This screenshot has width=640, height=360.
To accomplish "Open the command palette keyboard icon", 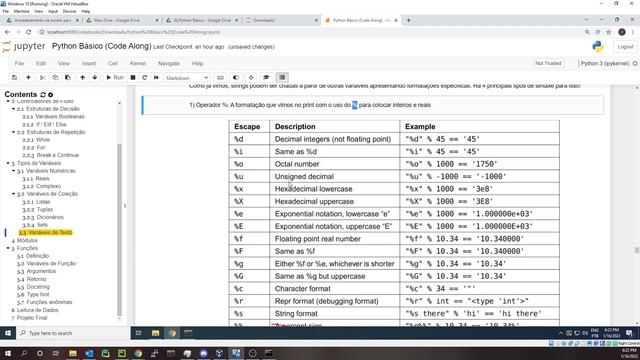I will tap(220, 78).
